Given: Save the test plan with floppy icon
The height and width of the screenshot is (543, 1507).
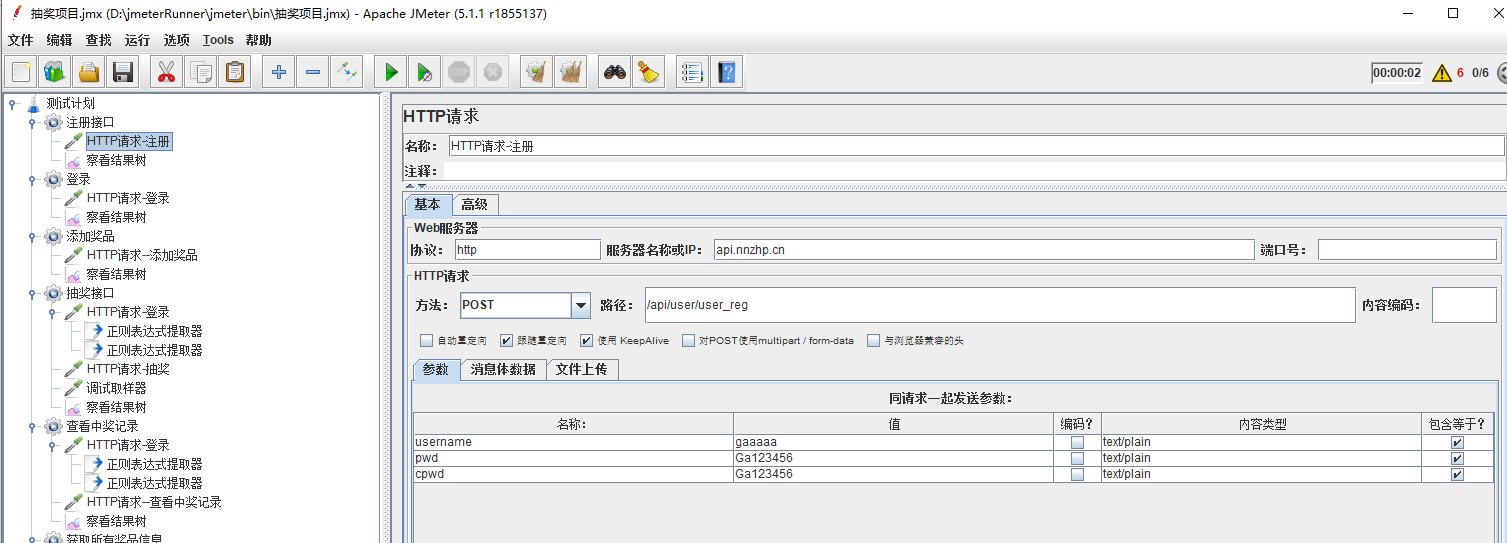Looking at the screenshot, I should point(123,72).
